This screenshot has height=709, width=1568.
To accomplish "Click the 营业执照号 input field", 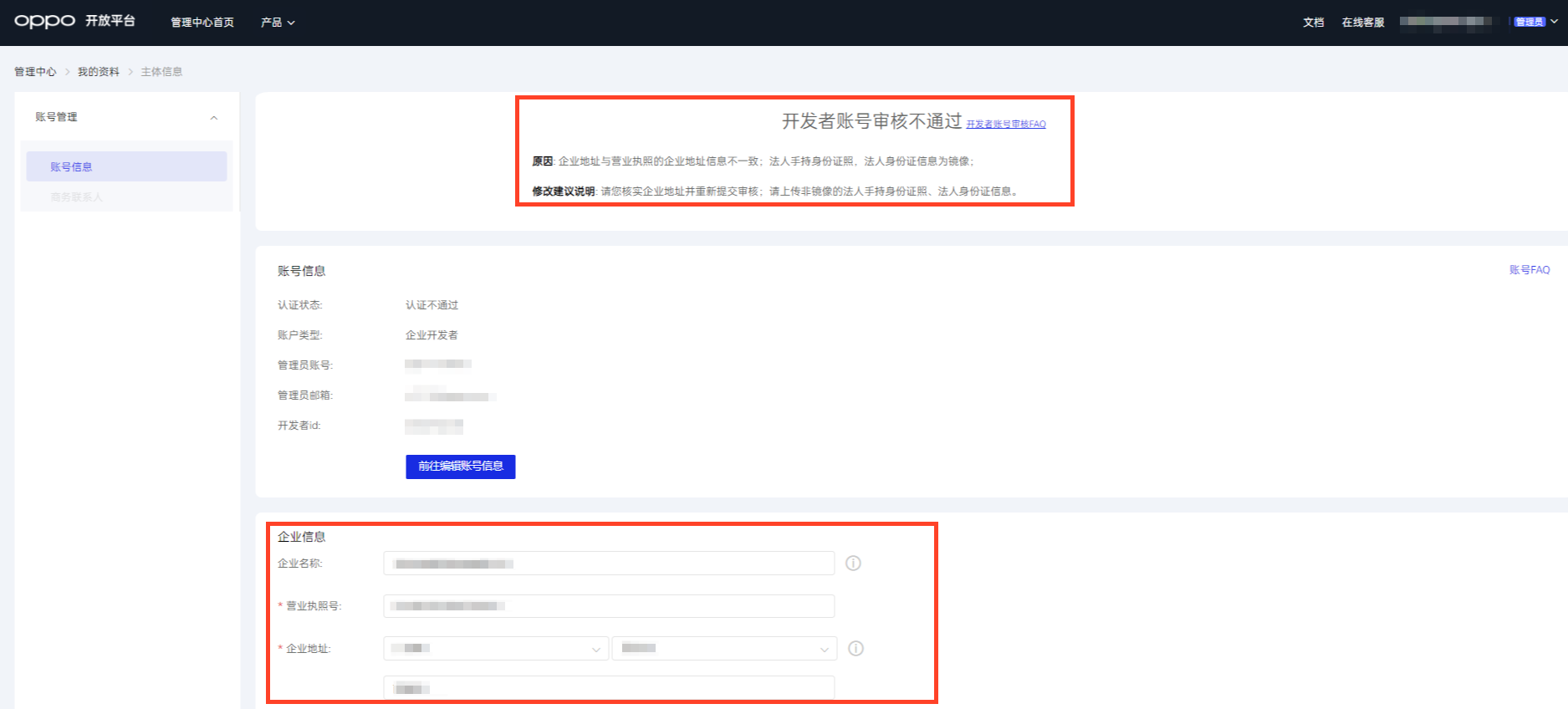I will click(609, 606).
